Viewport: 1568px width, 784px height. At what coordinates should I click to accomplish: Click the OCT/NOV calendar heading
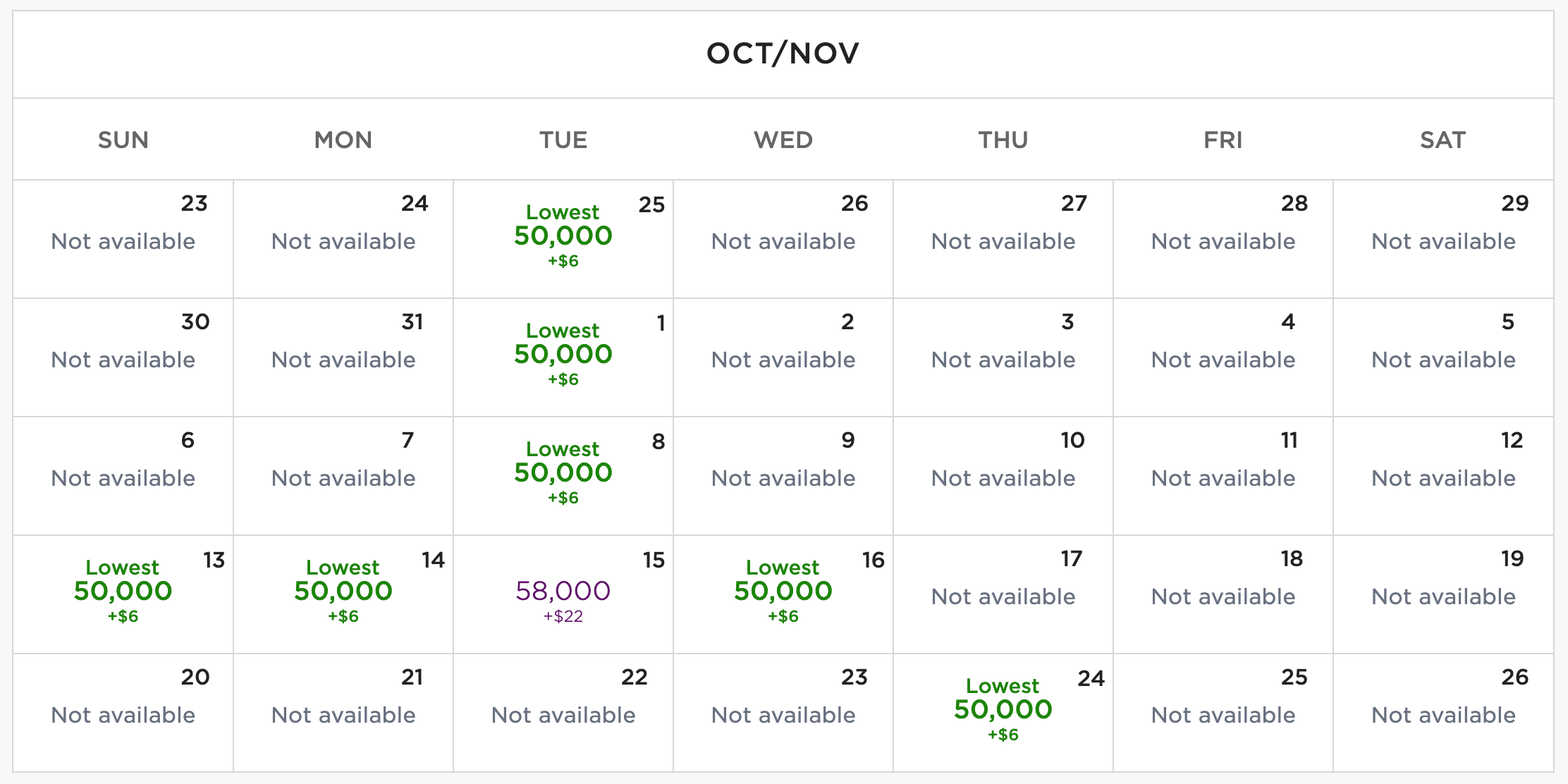point(783,54)
